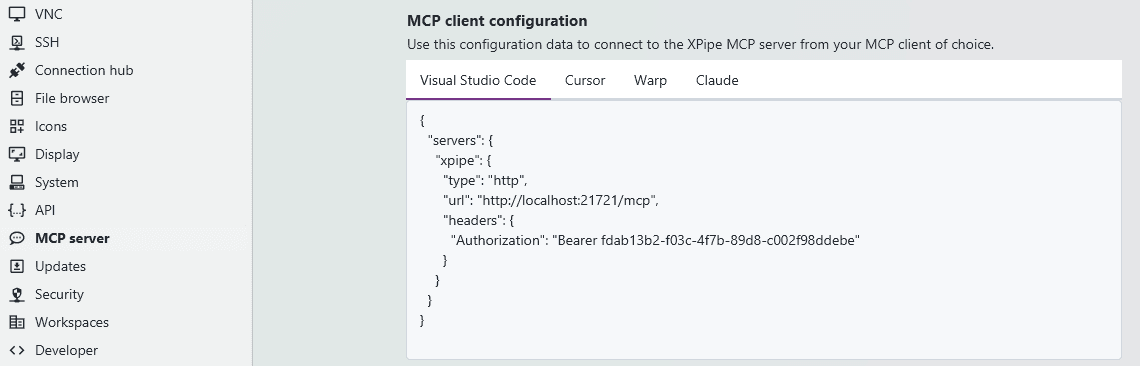Click the Updates download icon
The image size is (1140, 366).
[x=17, y=266]
